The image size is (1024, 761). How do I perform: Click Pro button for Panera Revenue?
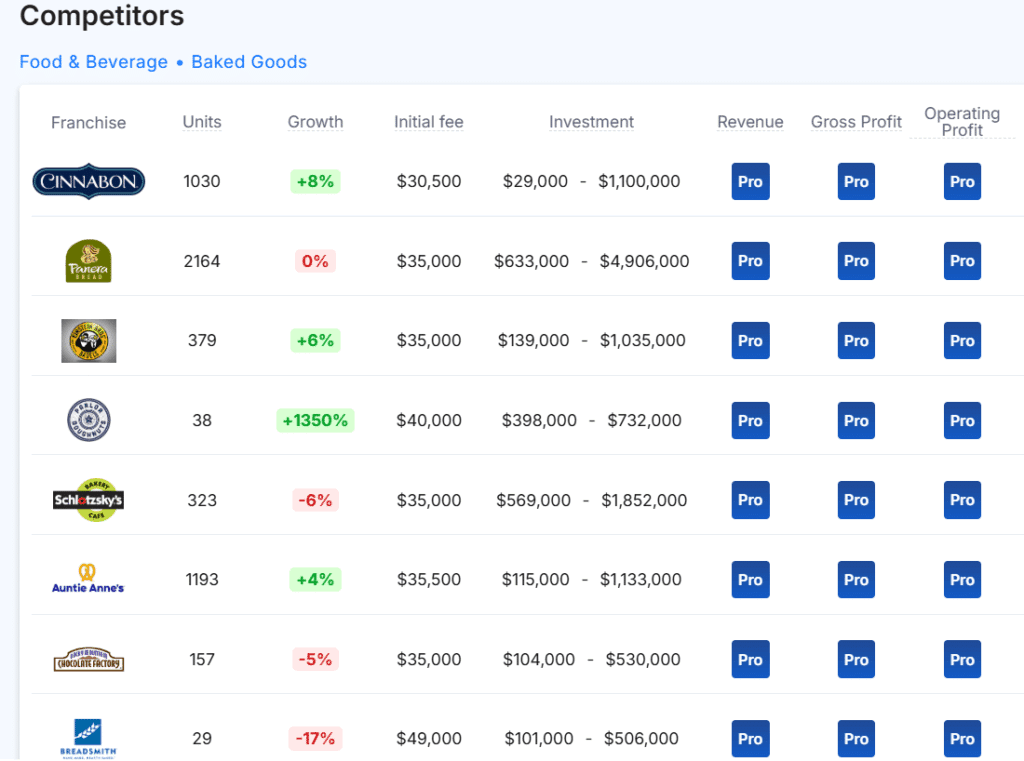coord(750,261)
